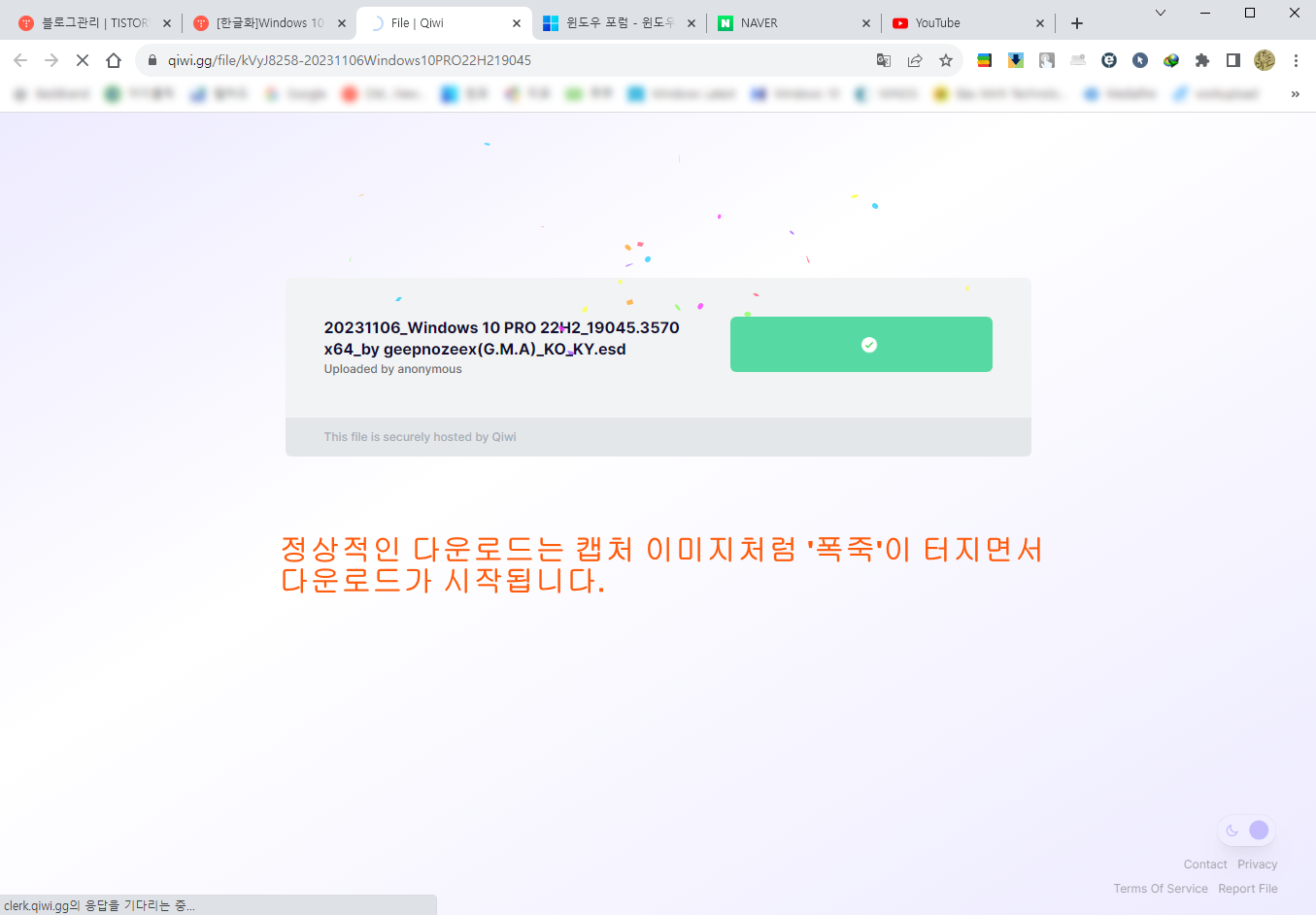The height and width of the screenshot is (915, 1316).
Task: Click the green download checkmark button
Action: [x=861, y=345]
